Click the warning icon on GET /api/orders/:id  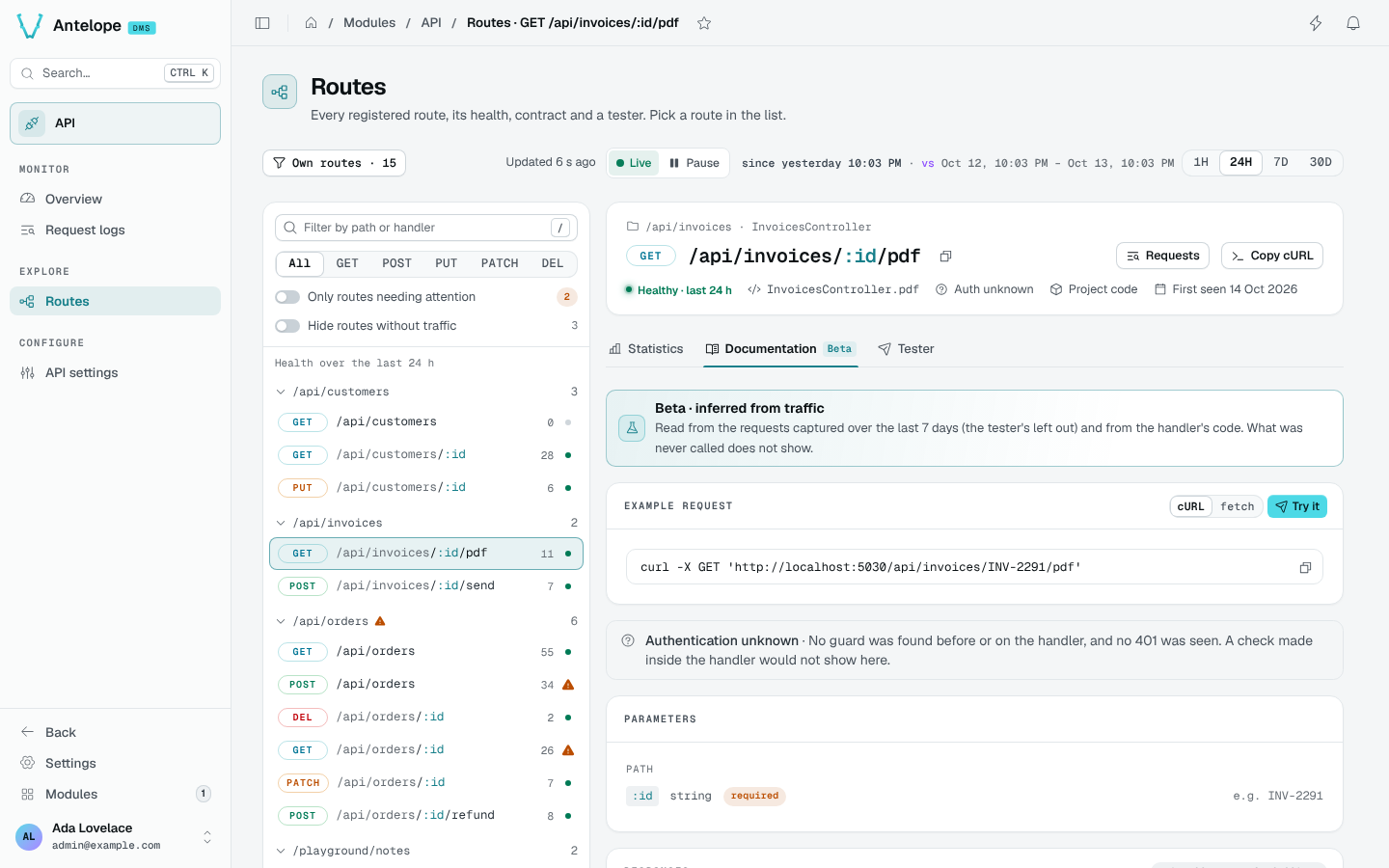pos(568,750)
